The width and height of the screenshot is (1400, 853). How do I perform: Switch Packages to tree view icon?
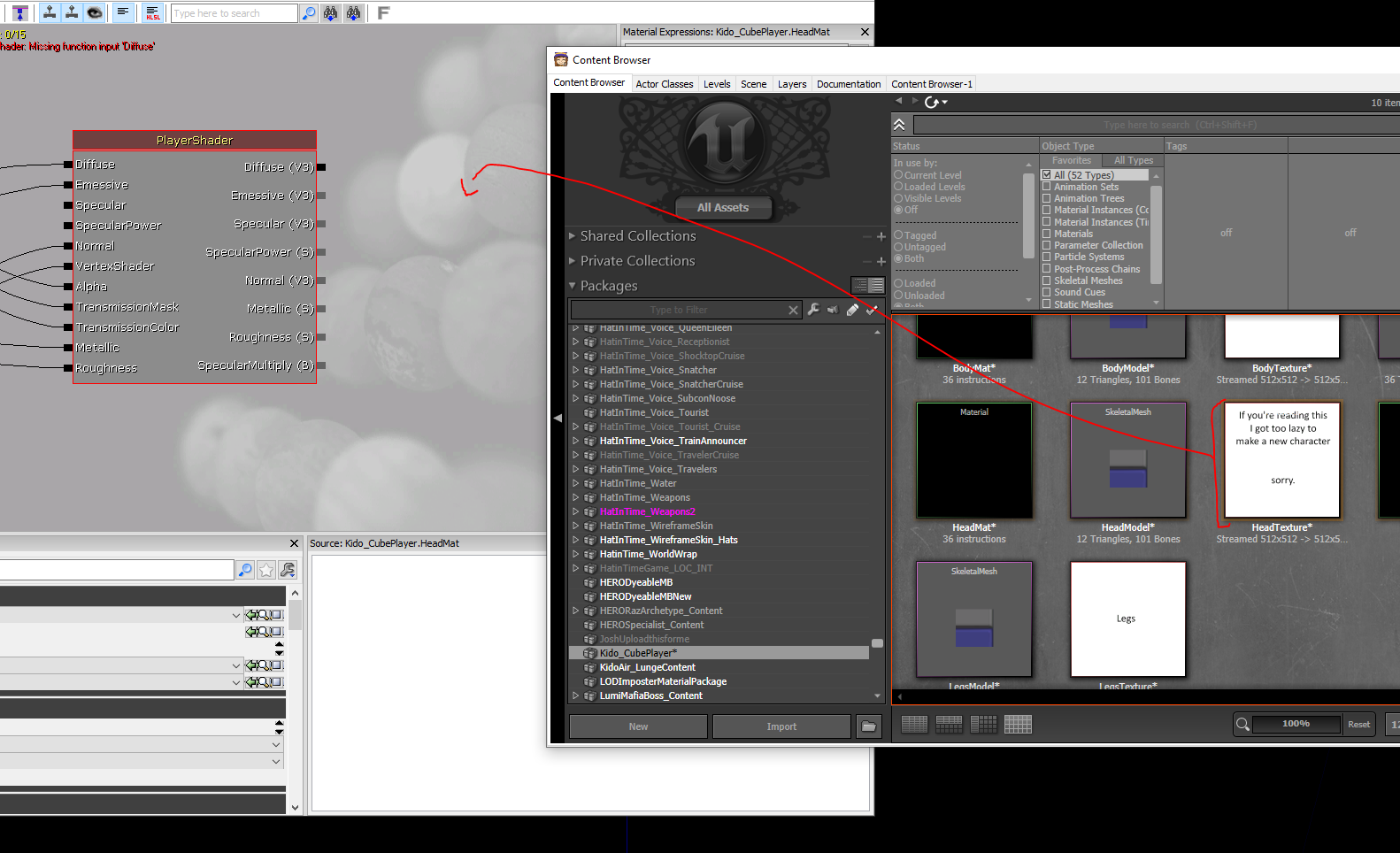859,285
